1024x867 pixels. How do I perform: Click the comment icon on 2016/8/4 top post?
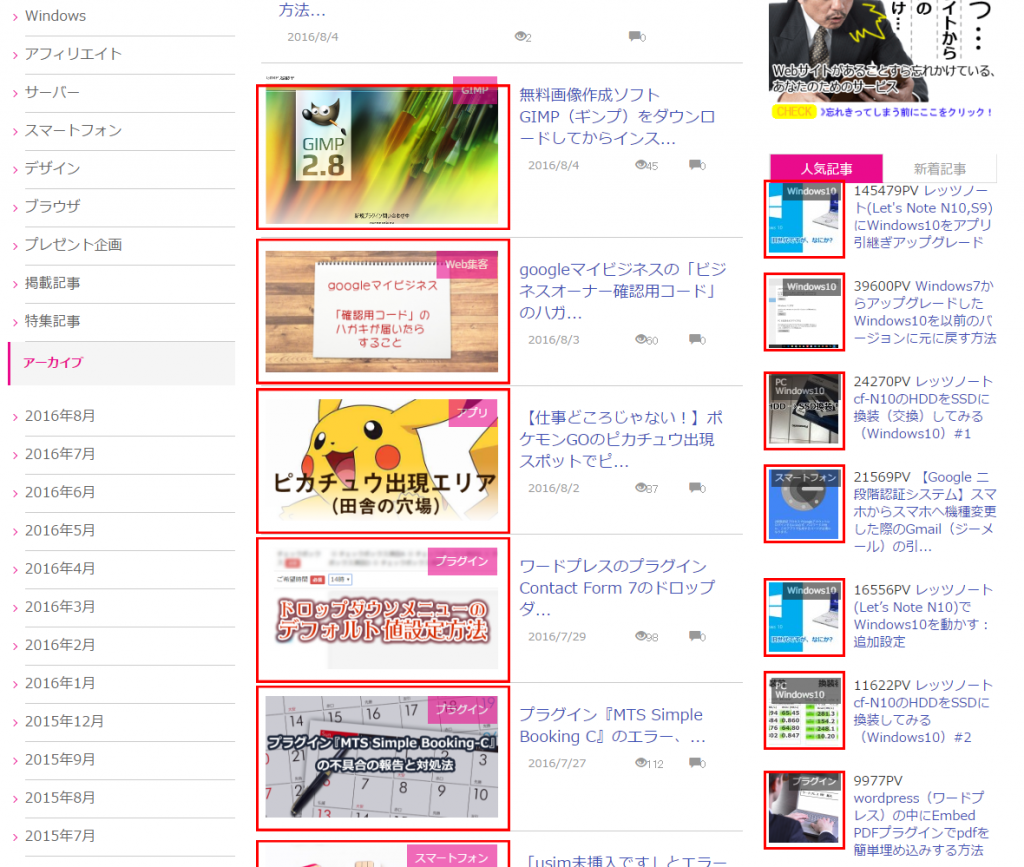pyautogui.click(x=635, y=36)
